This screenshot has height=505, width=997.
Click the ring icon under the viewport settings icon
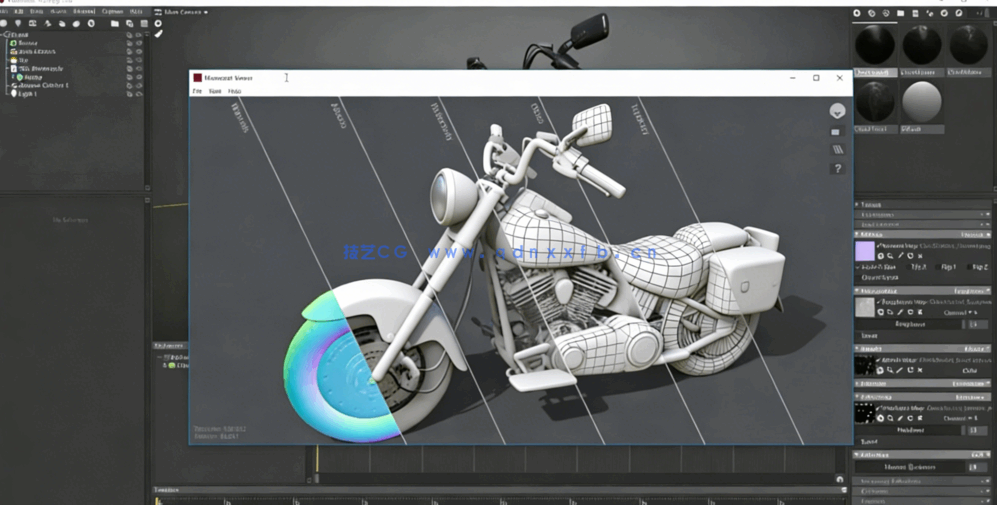[x=158, y=24]
